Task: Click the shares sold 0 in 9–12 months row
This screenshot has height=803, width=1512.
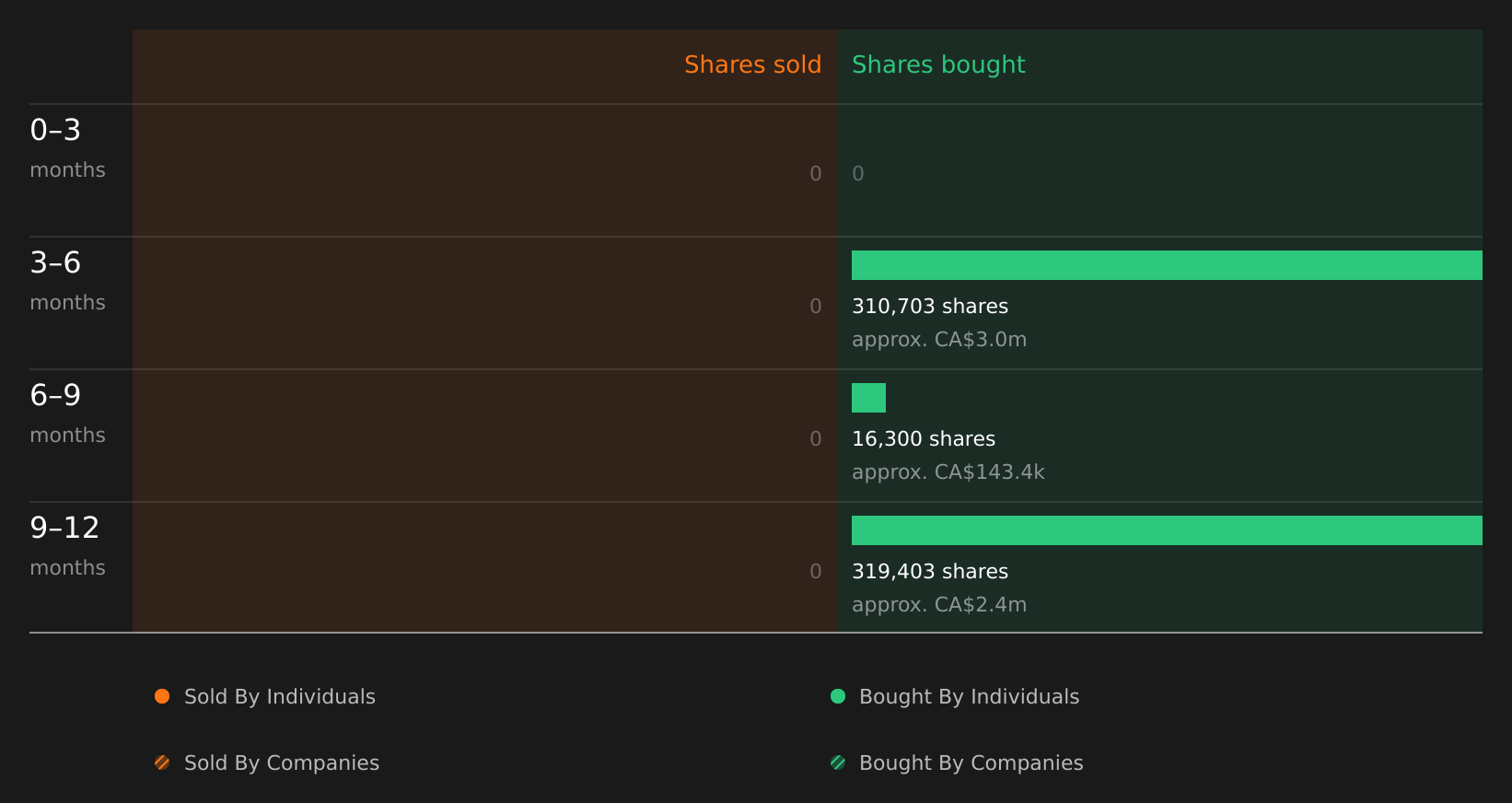Action: click(816, 572)
